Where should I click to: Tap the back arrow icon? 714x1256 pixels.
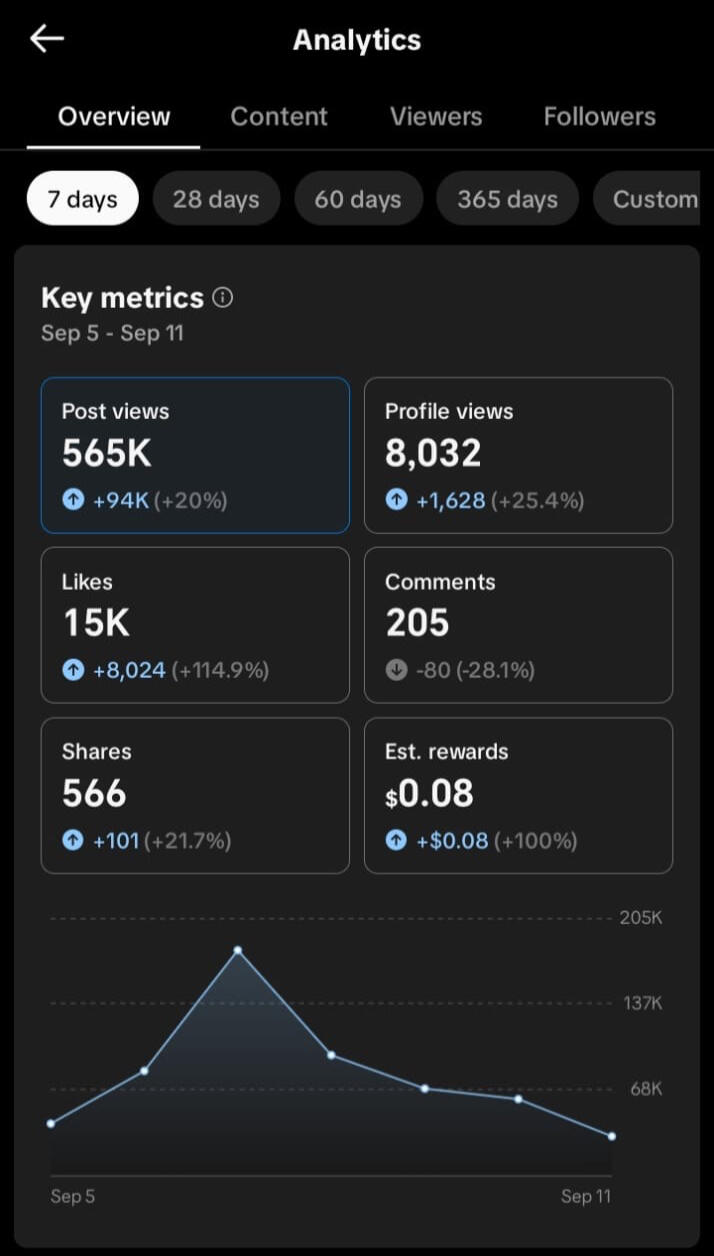click(47, 39)
